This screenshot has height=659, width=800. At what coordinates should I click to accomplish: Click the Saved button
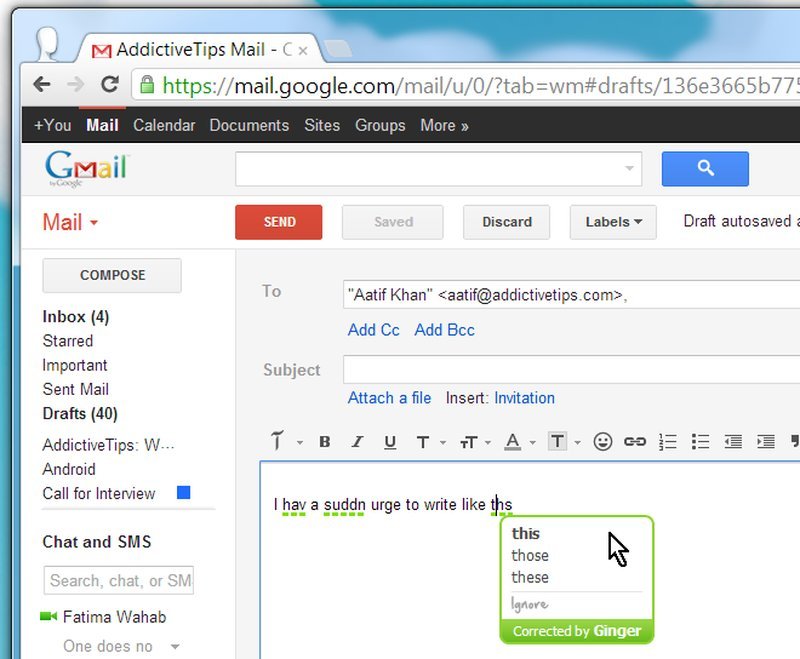pyautogui.click(x=393, y=222)
